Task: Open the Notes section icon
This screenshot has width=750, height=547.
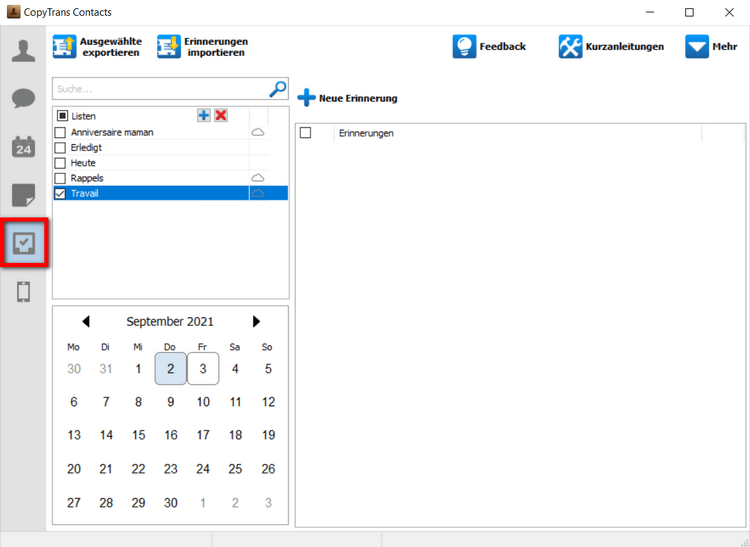Action: tap(23, 195)
